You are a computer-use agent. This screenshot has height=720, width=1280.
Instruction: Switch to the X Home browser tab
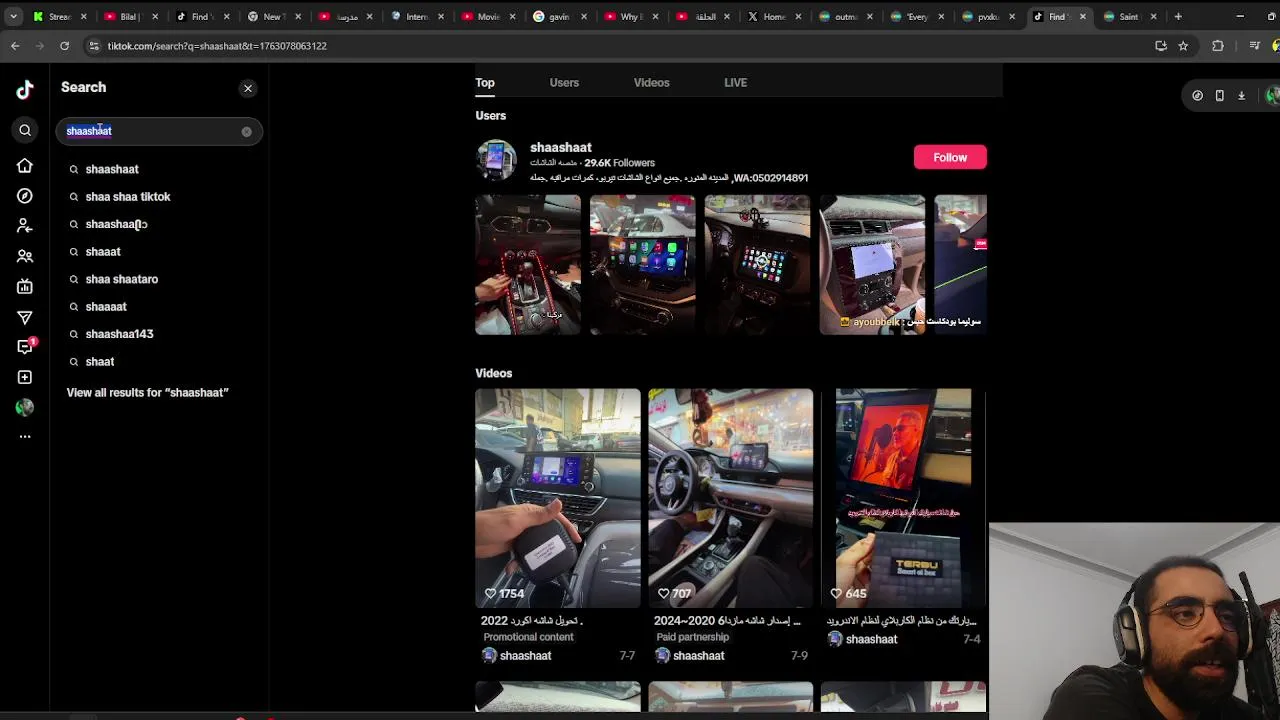[774, 17]
